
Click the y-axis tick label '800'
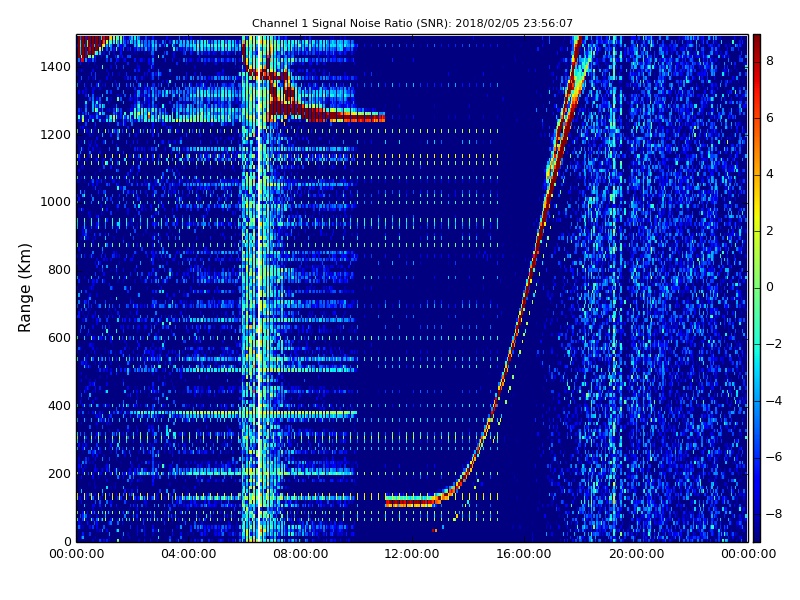(x=59, y=270)
